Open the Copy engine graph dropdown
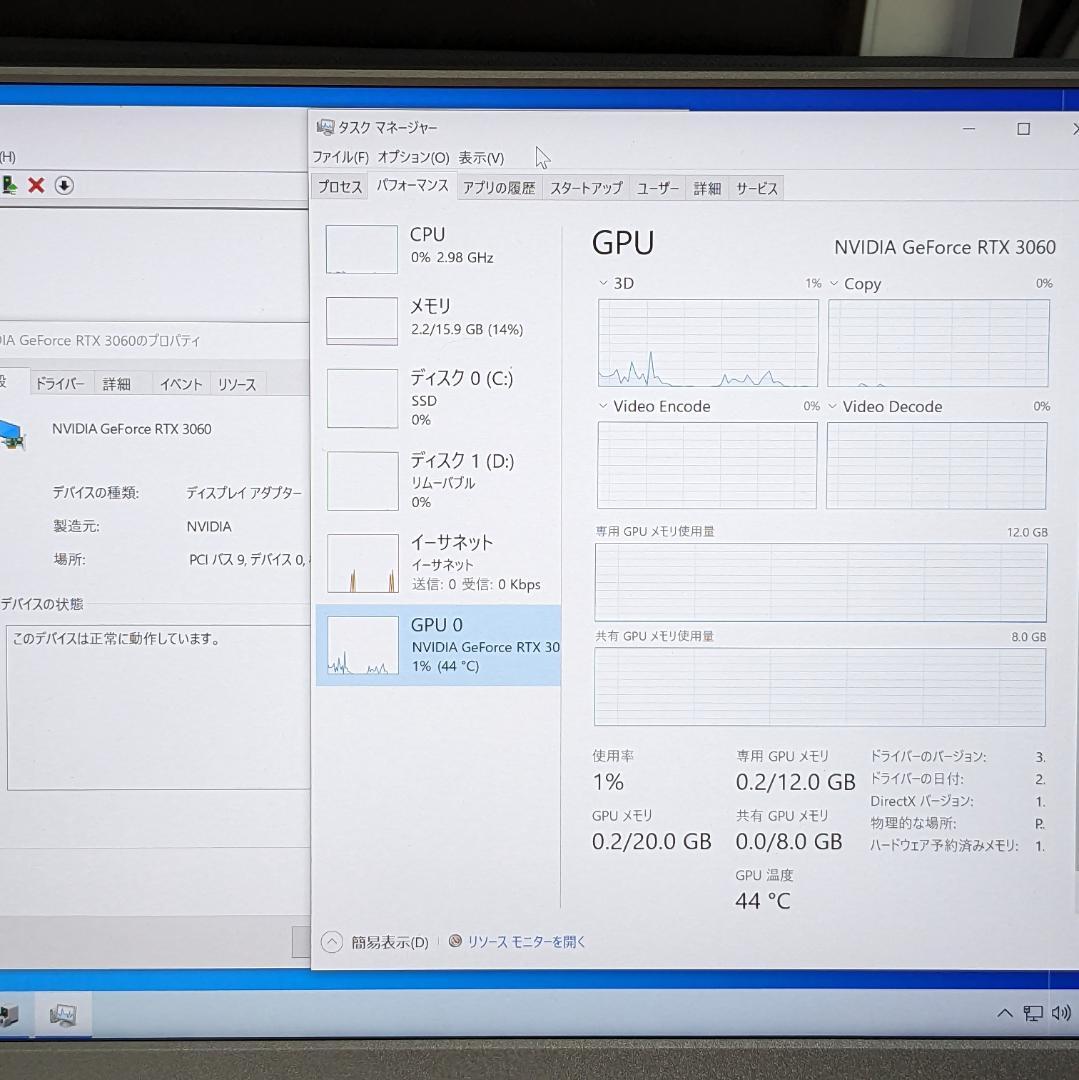 [834, 284]
